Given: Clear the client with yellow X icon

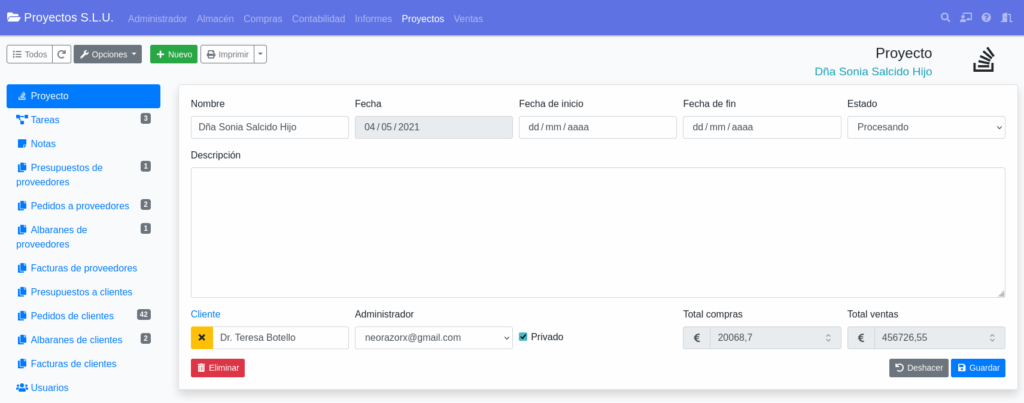Looking at the screenshot, I should (x=201, y=338).
